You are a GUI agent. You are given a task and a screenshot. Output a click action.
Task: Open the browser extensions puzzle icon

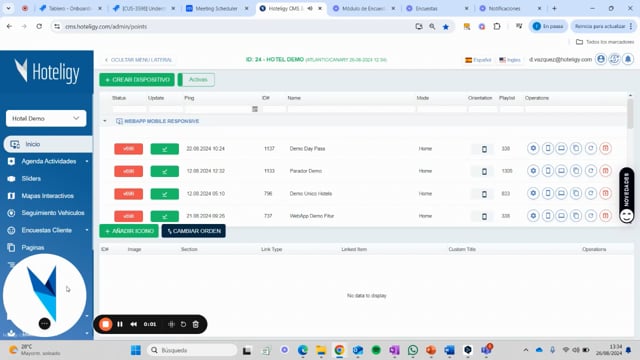(497, 27)
